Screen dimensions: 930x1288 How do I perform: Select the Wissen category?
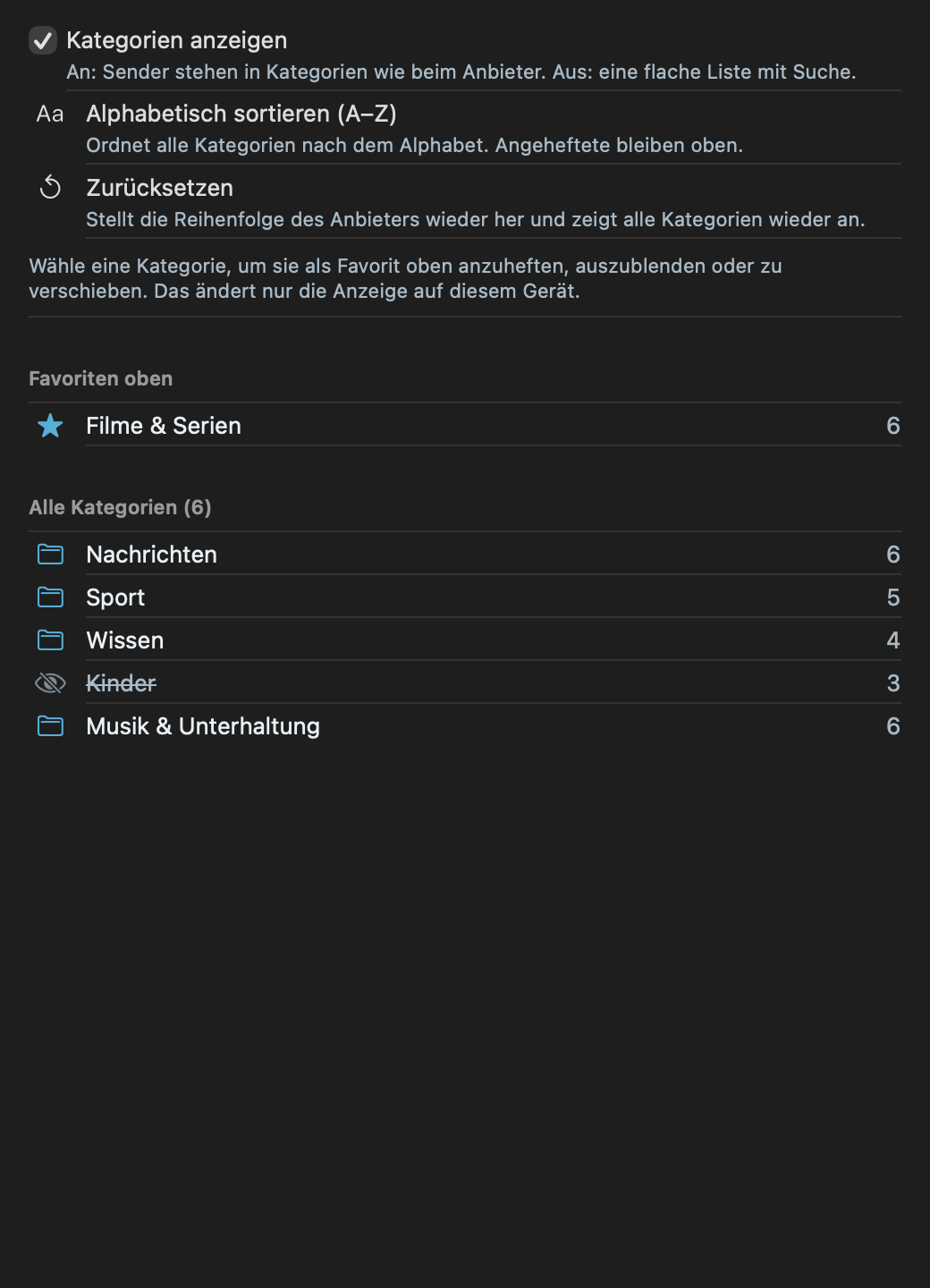(x=465, y=640)
